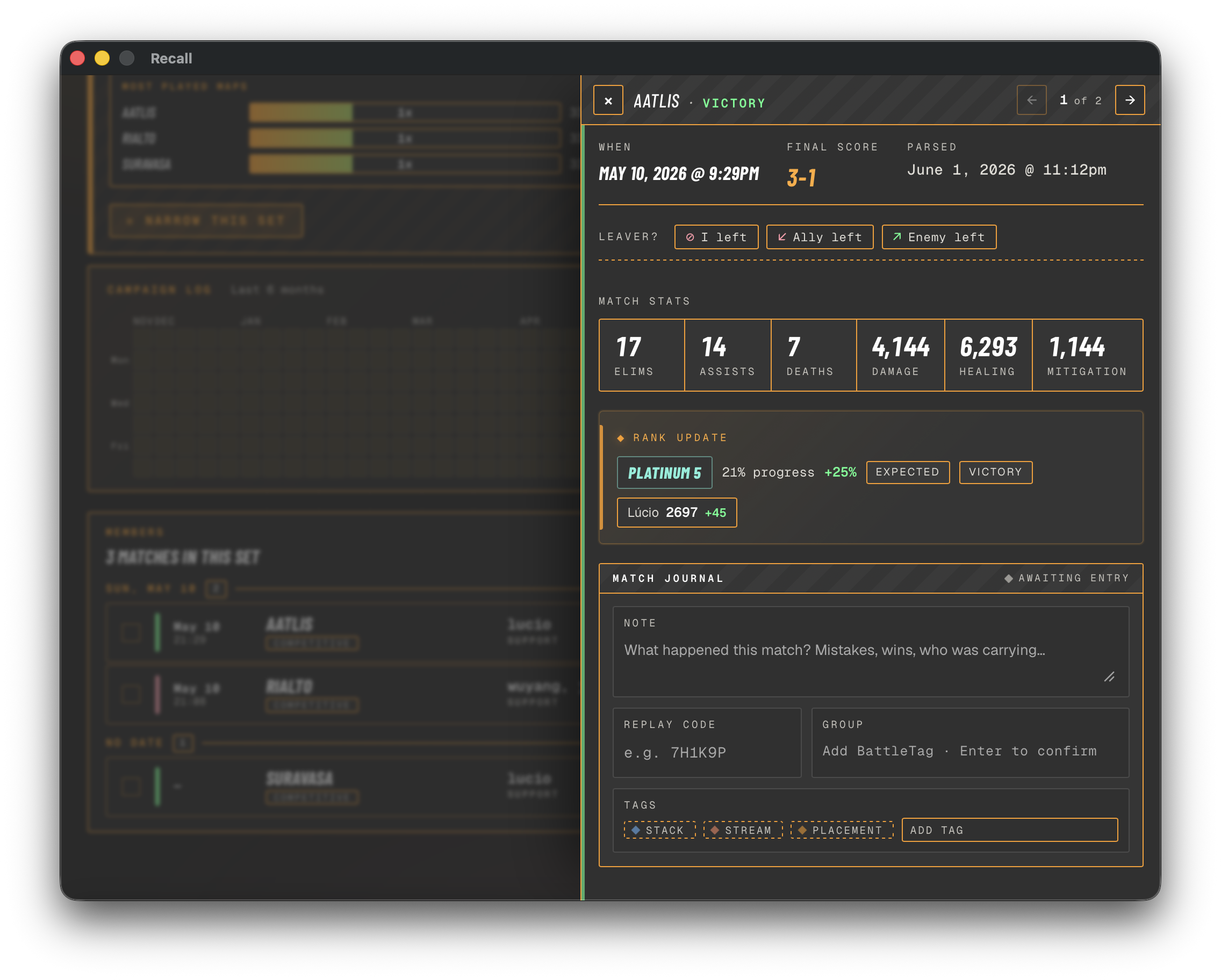
Task: Toggle the 'Enemy left' leaver option
Action: click(x=939, y=237)
